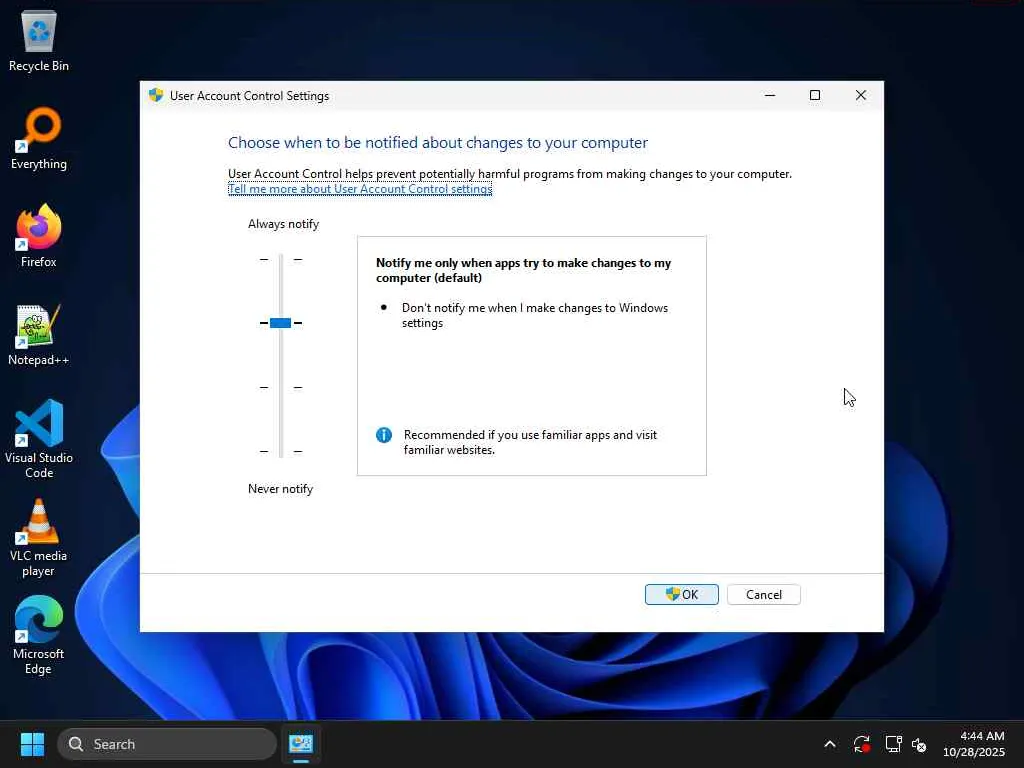
Task: Click the "Don't notify me when I make changes" bullet
Action: click(535, 315)
